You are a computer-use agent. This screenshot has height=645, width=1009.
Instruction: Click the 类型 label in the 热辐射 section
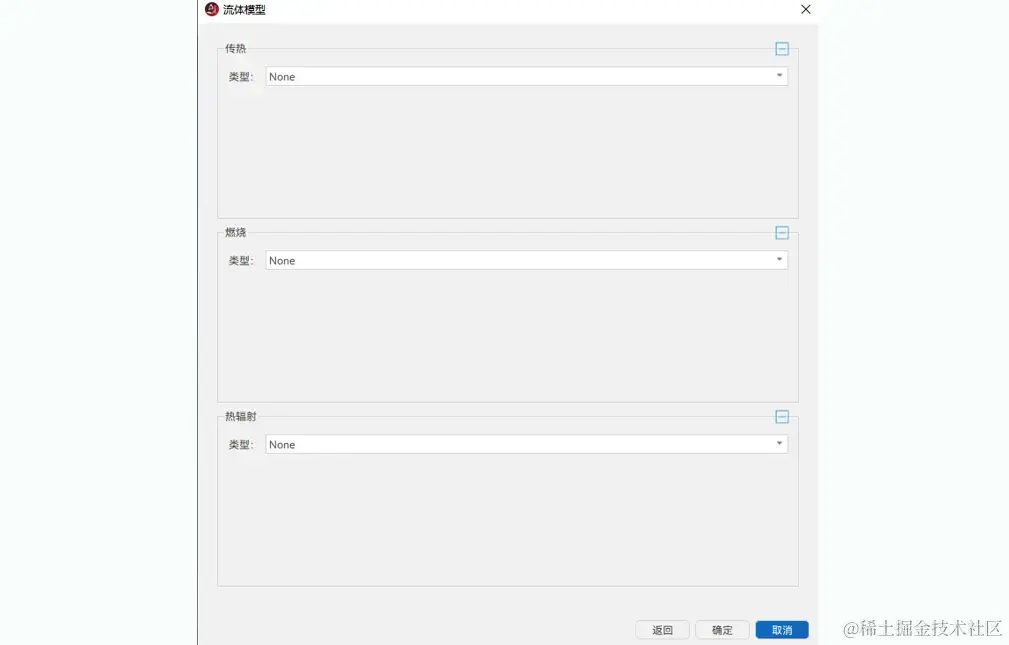click(x=241, y=445)
